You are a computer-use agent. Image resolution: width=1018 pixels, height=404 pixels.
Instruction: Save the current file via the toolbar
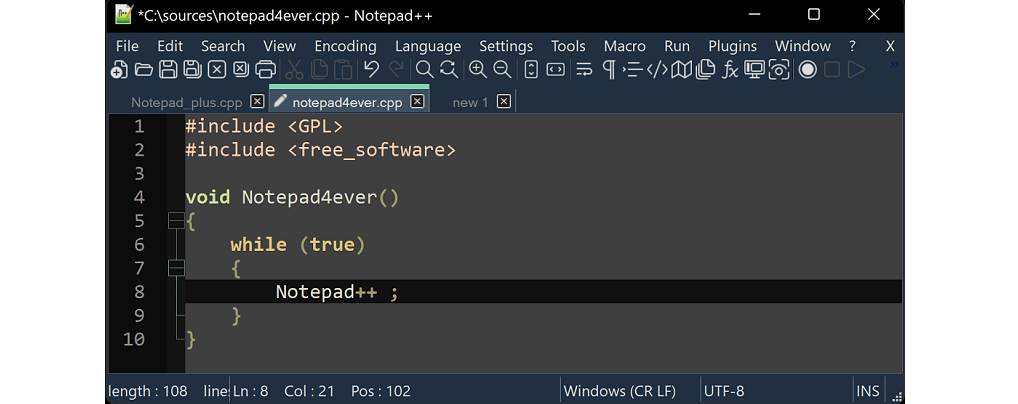(x=168, y=69)
